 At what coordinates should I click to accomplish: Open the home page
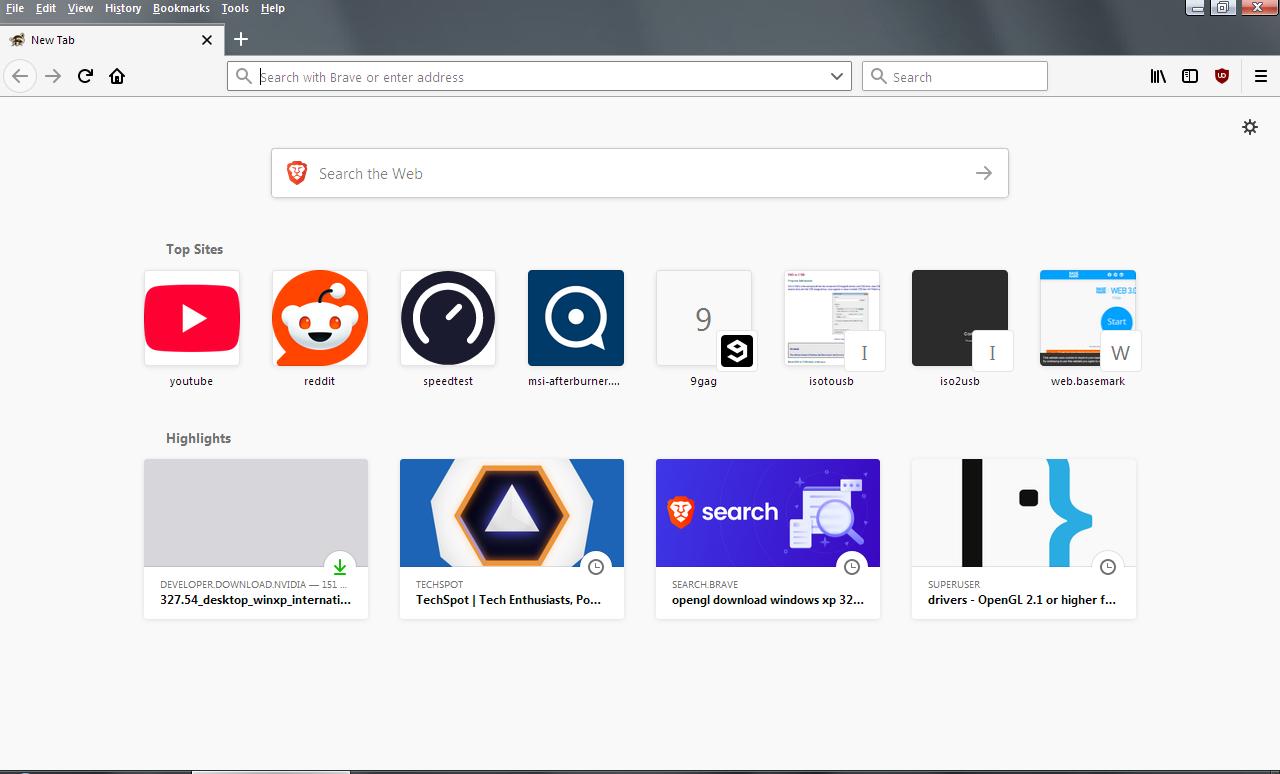coord(117,76)
